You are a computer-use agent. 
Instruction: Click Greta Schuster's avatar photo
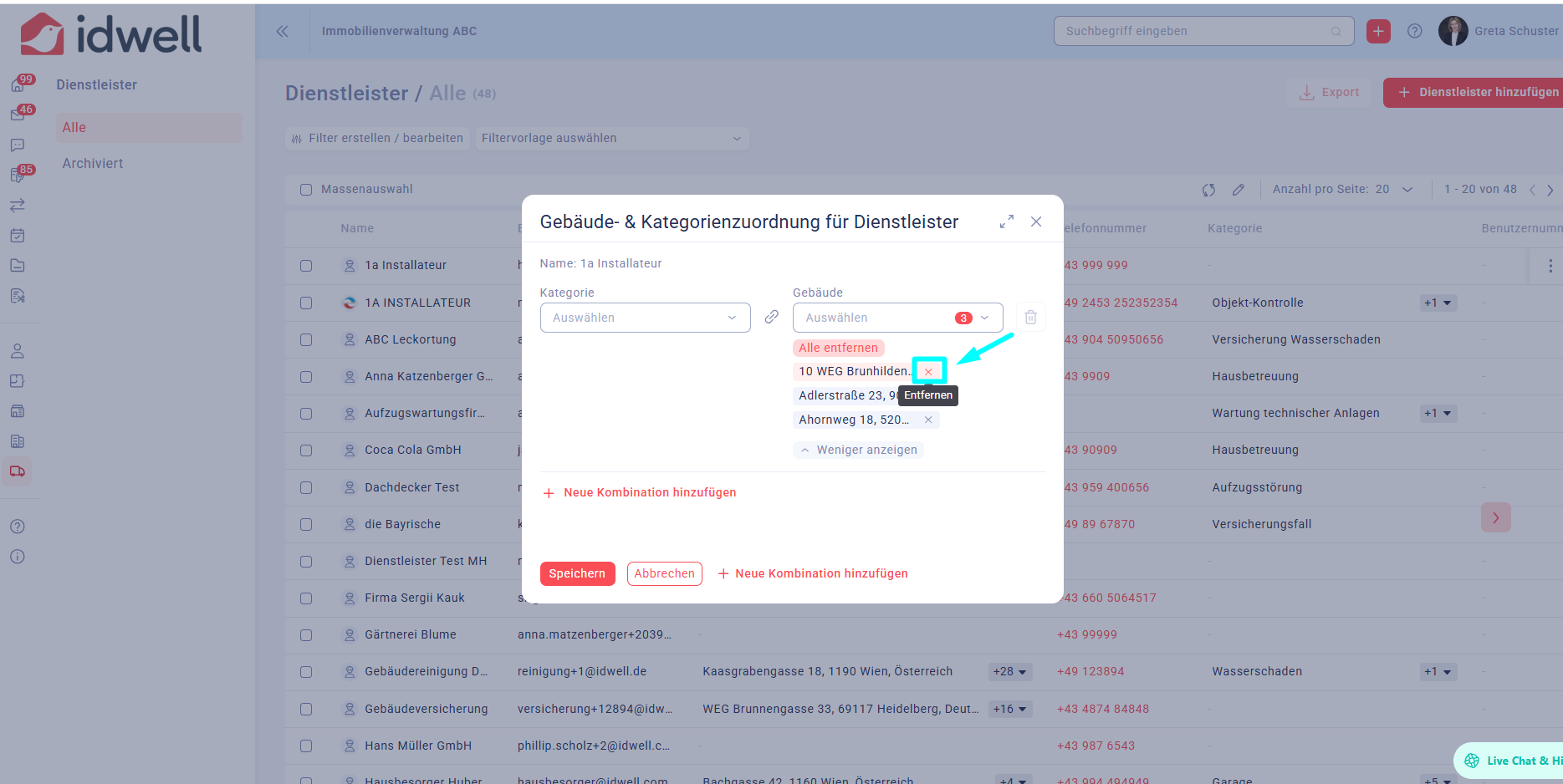tap(1453, 31)
